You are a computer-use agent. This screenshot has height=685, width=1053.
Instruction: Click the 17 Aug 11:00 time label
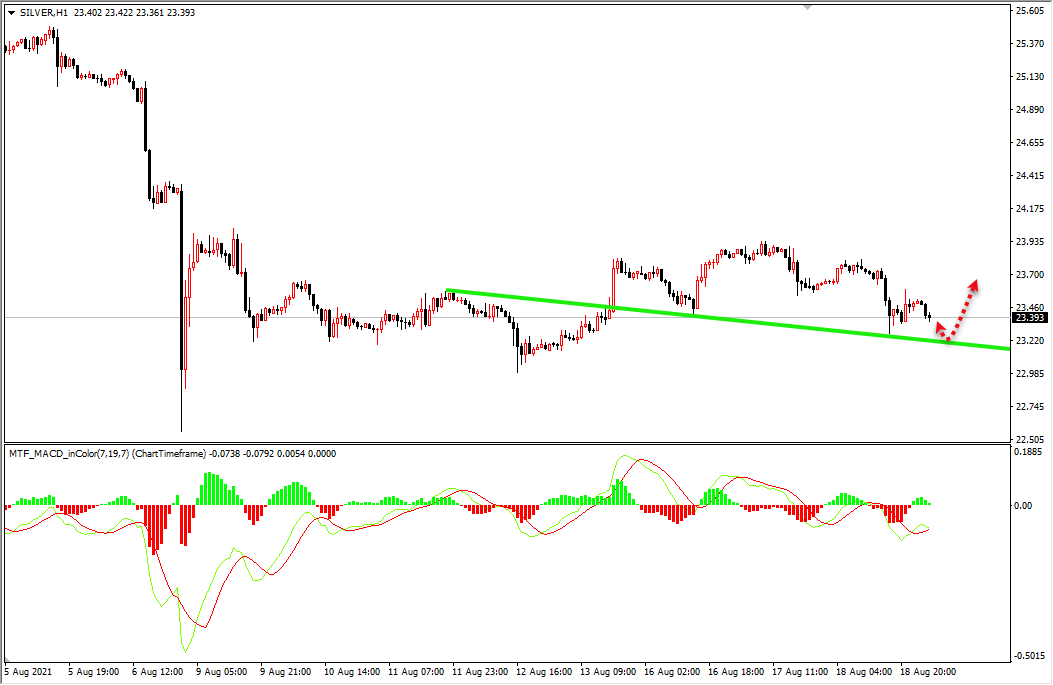(x=800, y=672)
